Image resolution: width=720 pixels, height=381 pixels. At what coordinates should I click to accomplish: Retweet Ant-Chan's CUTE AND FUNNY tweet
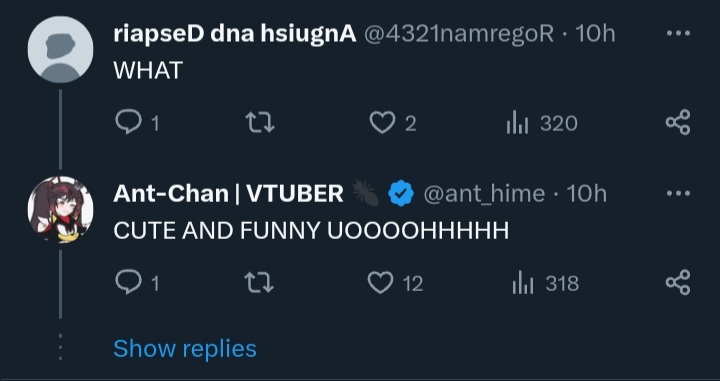260,283
